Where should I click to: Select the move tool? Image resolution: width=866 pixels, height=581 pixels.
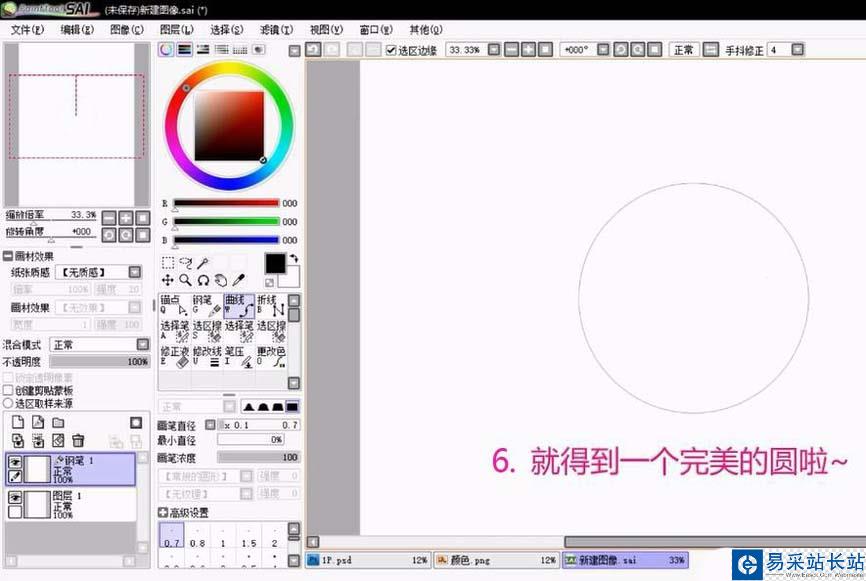pyautogui.click(x=168, y=281)
